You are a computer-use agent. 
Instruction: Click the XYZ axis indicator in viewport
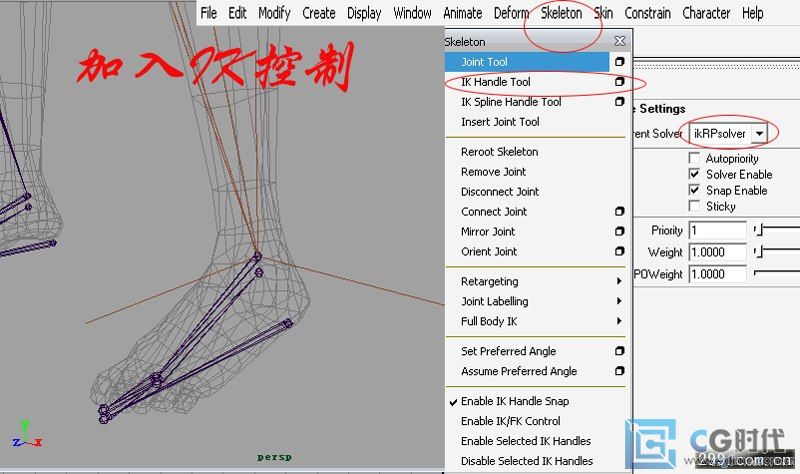pos(27,434)
